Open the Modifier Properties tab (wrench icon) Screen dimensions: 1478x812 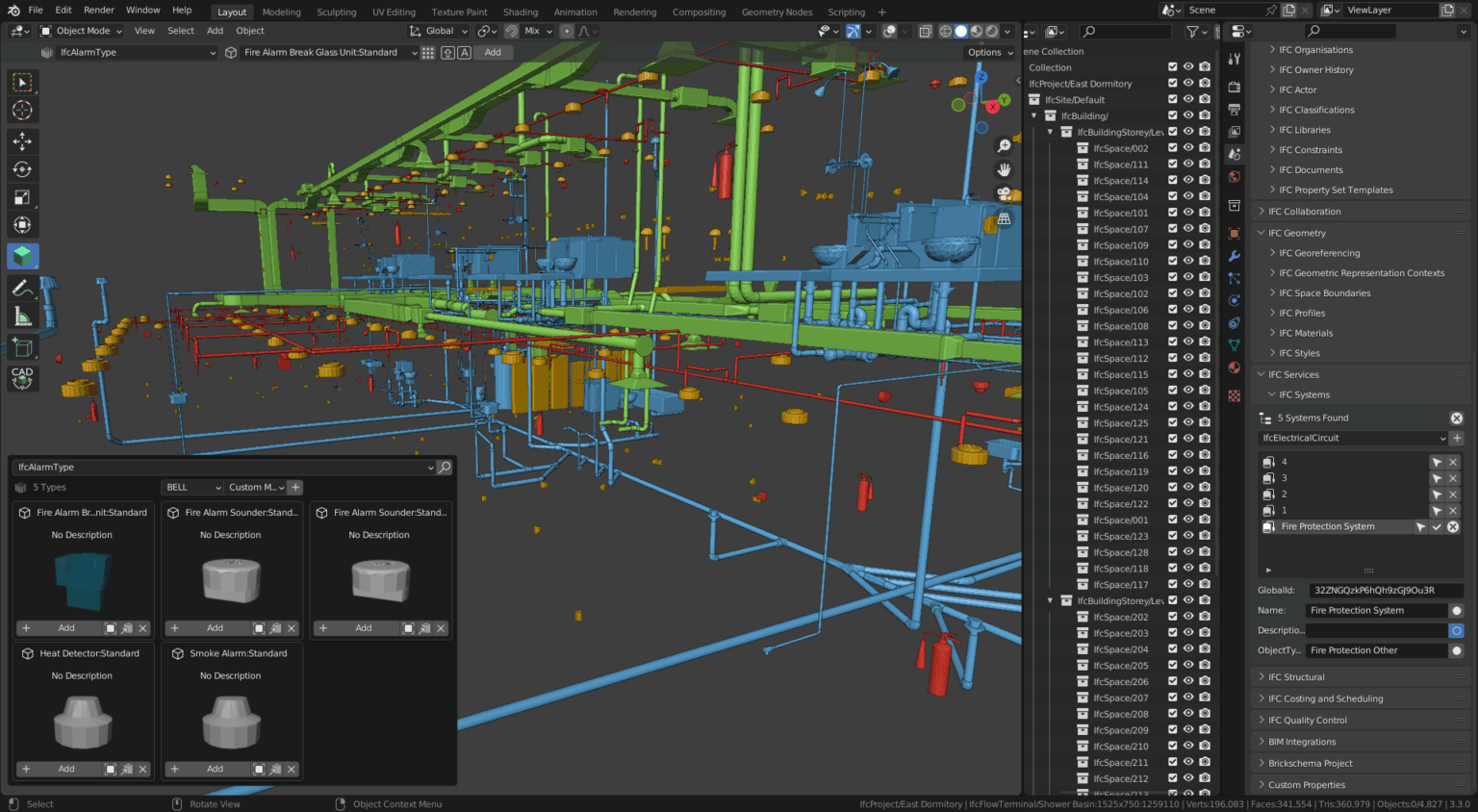1235,256
